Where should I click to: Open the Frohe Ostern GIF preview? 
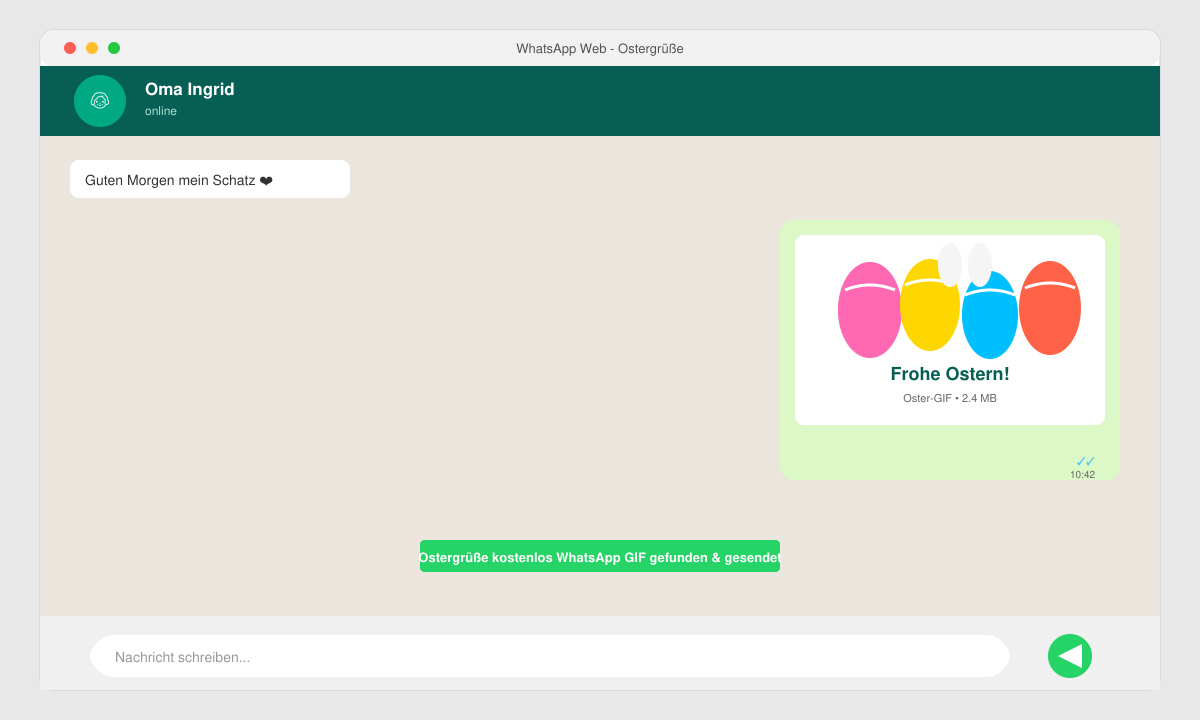(x=950, y=330)
